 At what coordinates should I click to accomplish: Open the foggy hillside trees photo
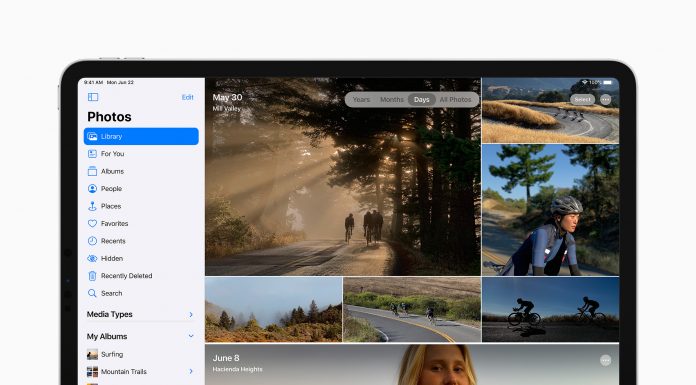[x=273, y=310]
